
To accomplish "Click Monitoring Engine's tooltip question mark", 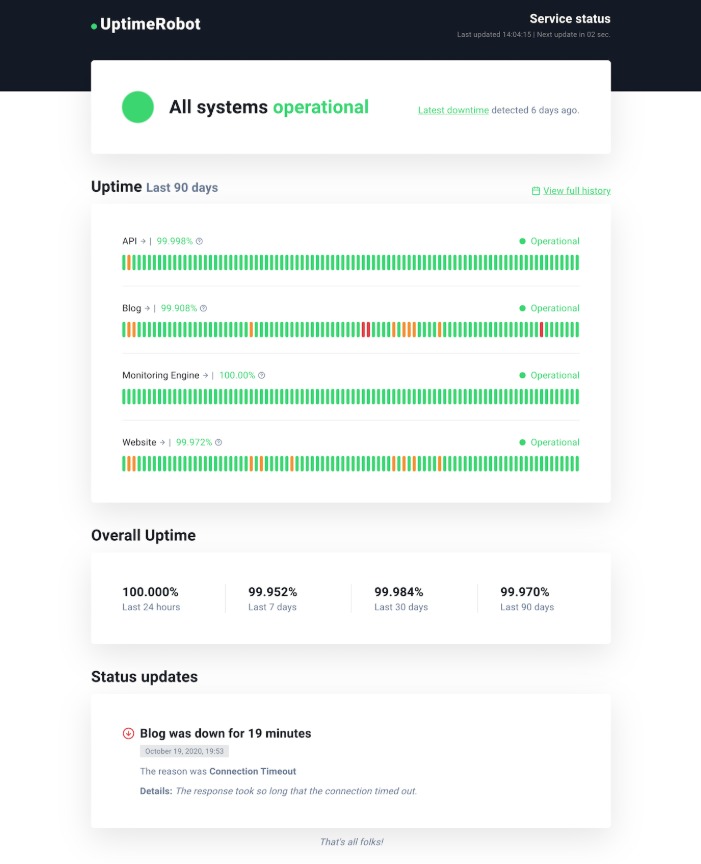I will pyautogui.click(x=261, y=374).
